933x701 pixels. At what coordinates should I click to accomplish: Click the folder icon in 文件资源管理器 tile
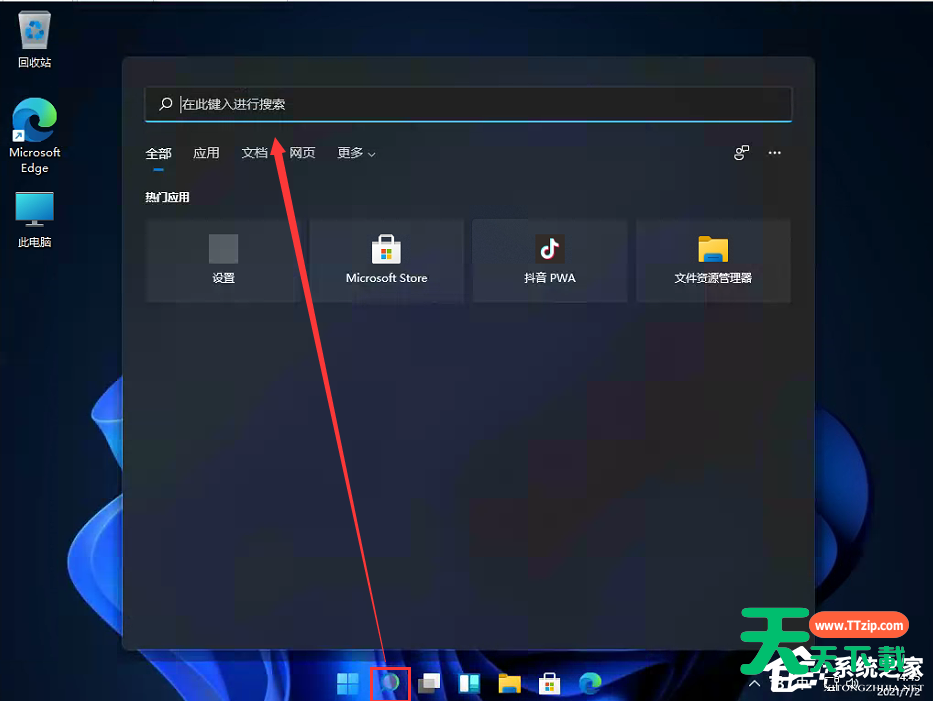[713, 249]
